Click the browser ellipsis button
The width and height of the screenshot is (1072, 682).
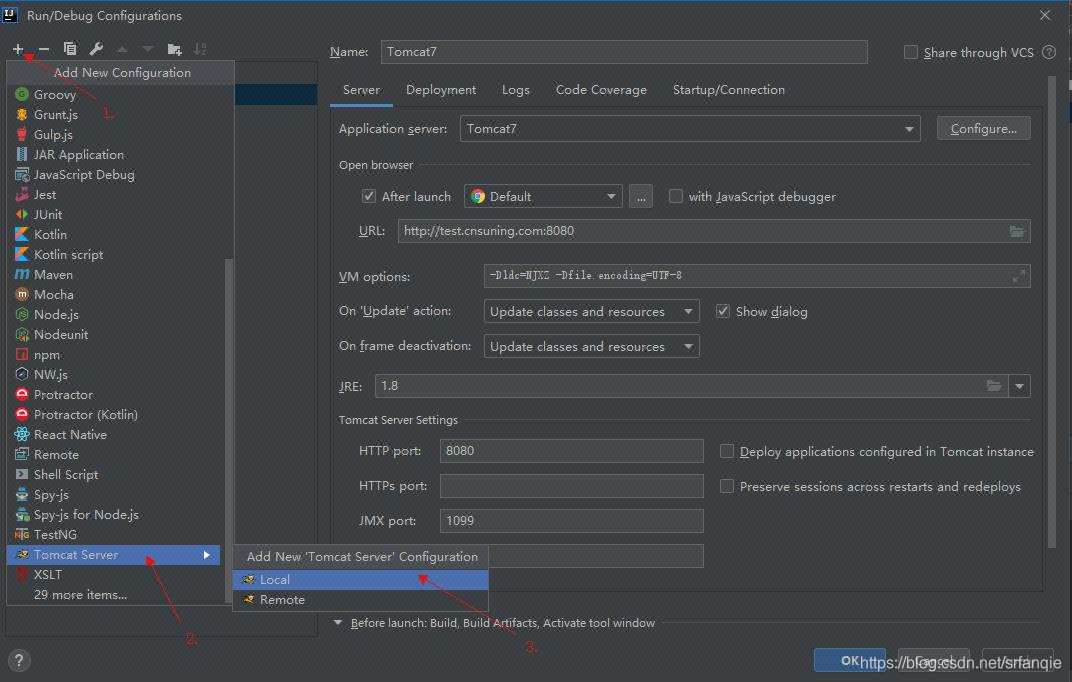pyautogui.click(x=641, y=196)
